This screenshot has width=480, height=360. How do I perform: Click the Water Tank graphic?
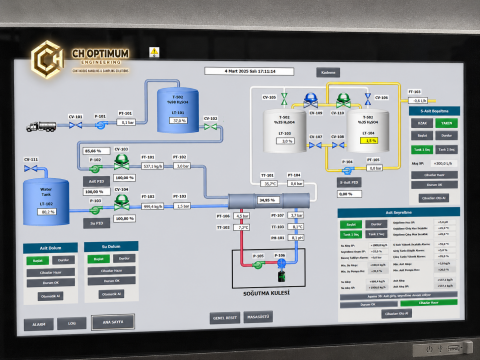pyautogui.click(x=46, y=201)
